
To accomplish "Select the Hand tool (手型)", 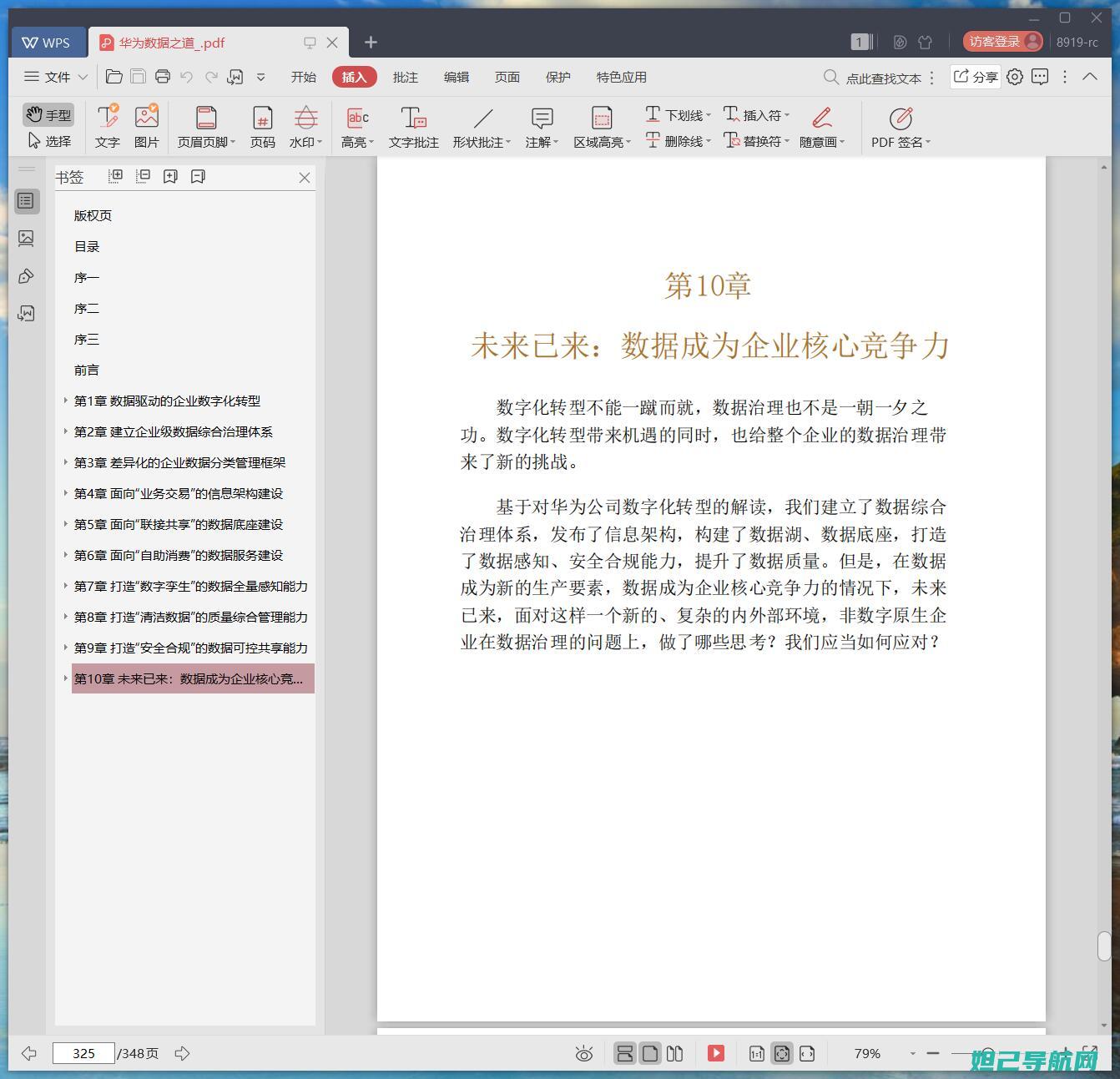I will (x=48, y=114).
